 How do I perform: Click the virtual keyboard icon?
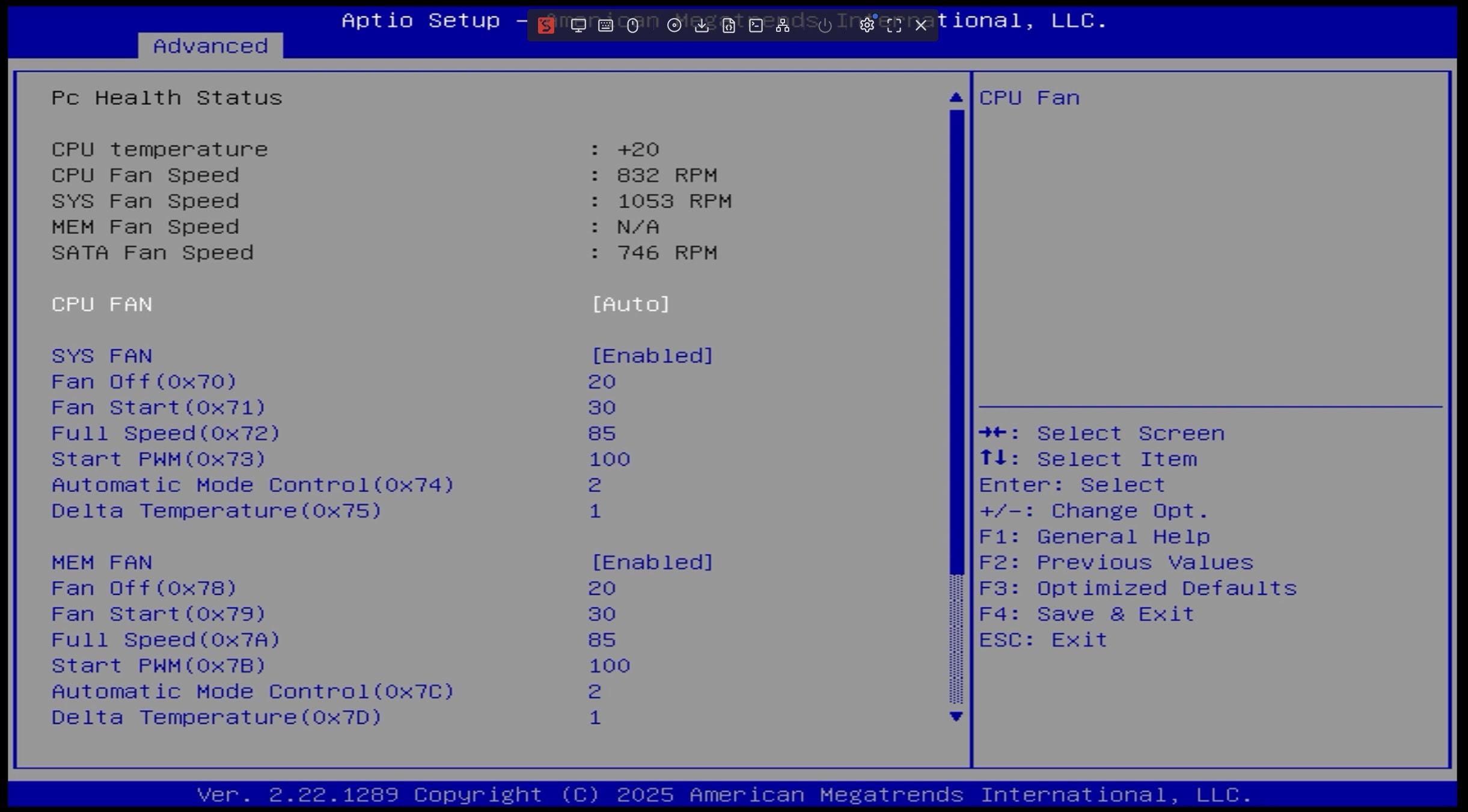[x=605, y=25]
